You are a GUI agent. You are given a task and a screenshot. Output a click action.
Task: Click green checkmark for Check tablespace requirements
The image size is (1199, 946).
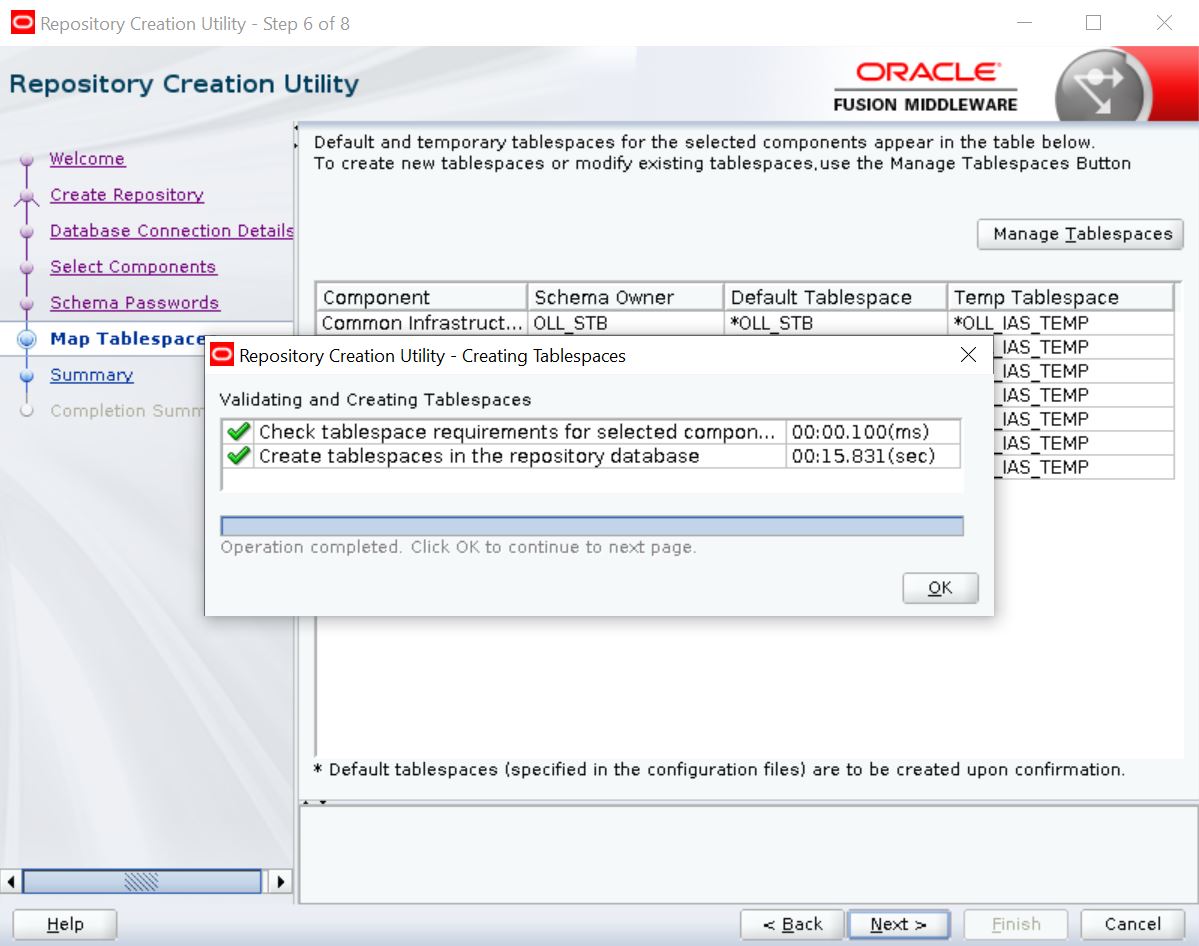click(x=239, y=431)
